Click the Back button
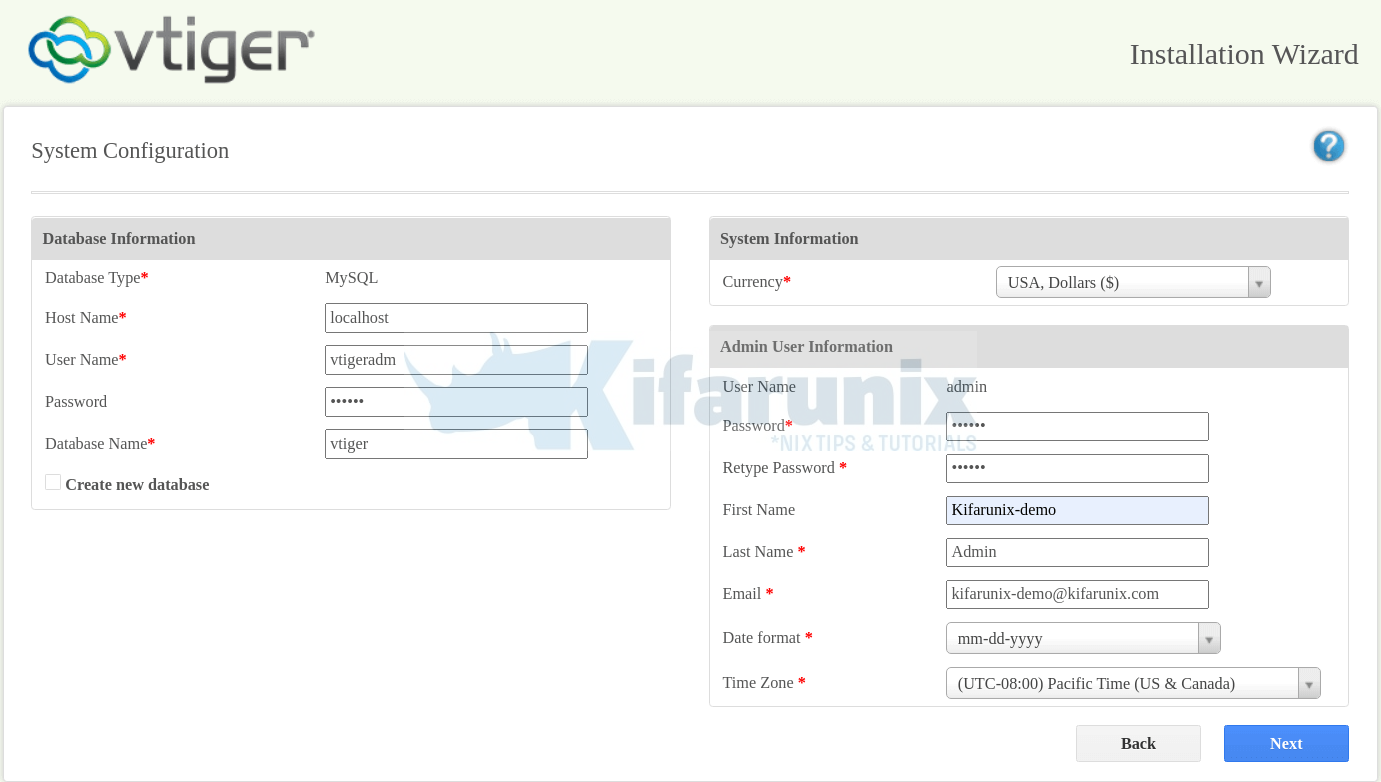Viewport: 1381px width, 782px height. (x=1138, y=743)
